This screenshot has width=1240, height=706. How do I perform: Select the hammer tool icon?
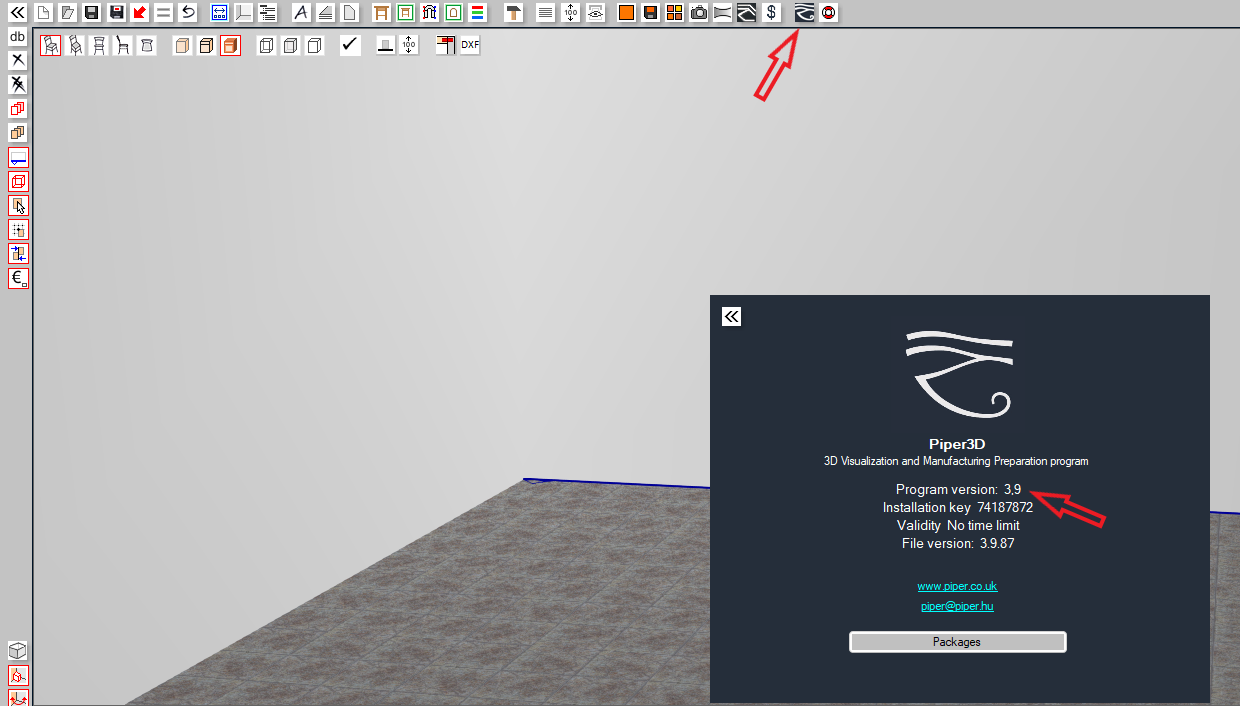click(x=513, y=13)
